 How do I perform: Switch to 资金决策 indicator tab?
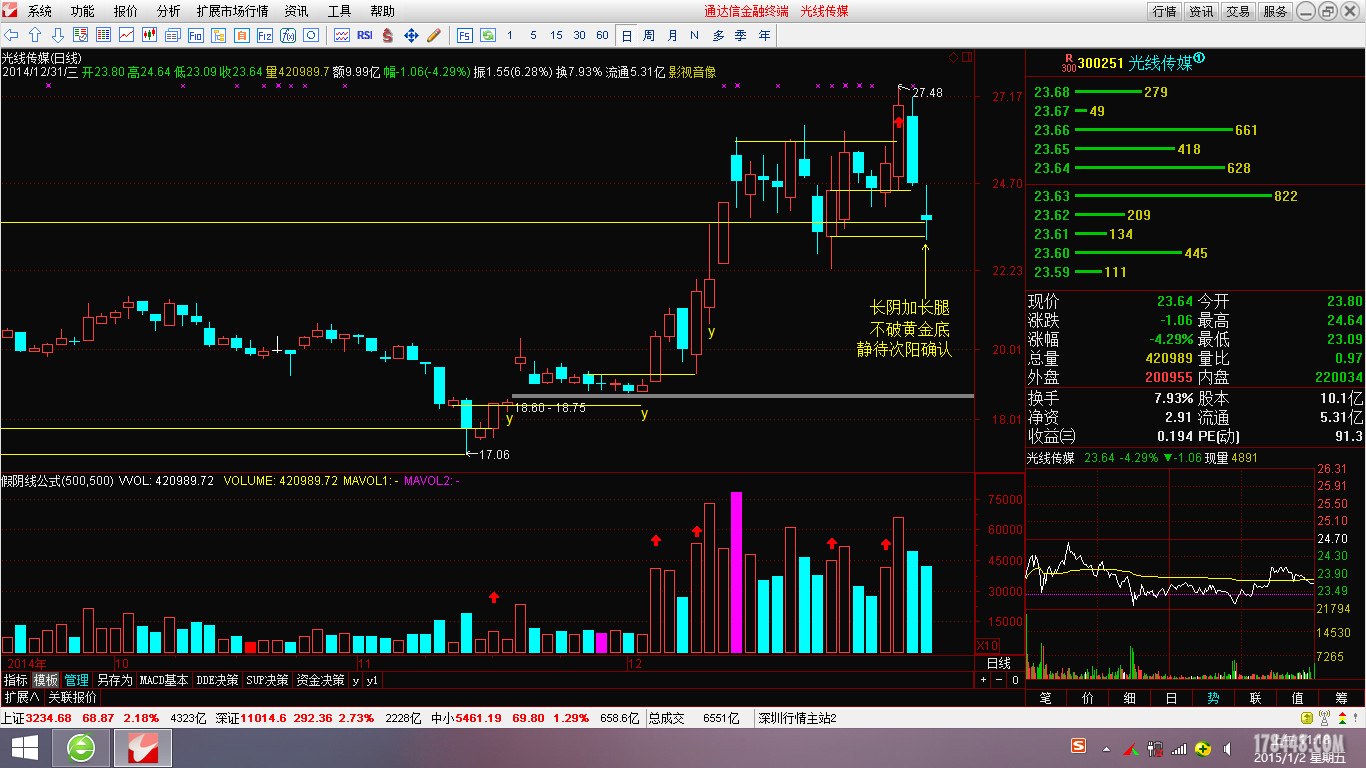coord(320,680)
